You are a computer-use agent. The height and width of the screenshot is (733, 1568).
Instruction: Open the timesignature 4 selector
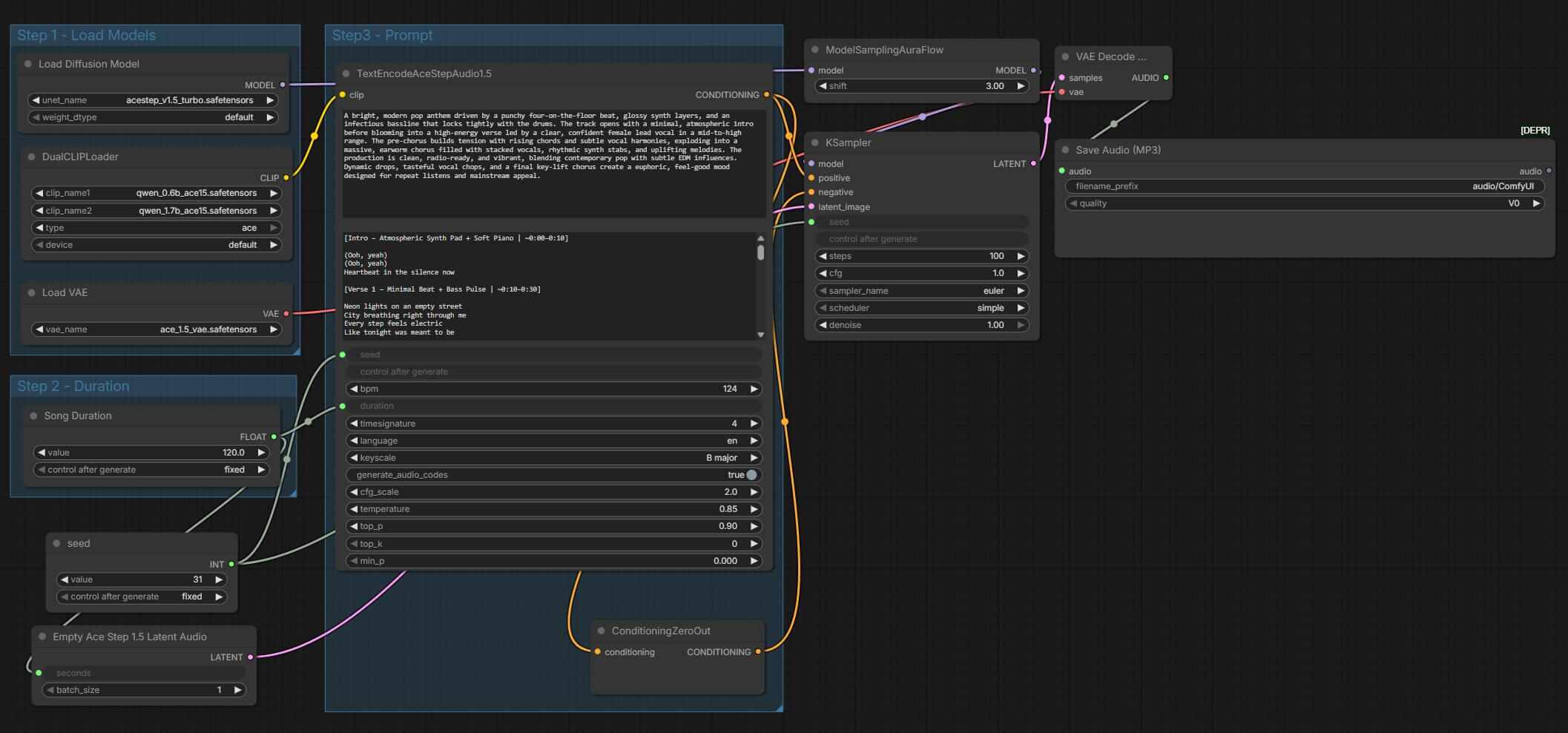click(554, 424)
